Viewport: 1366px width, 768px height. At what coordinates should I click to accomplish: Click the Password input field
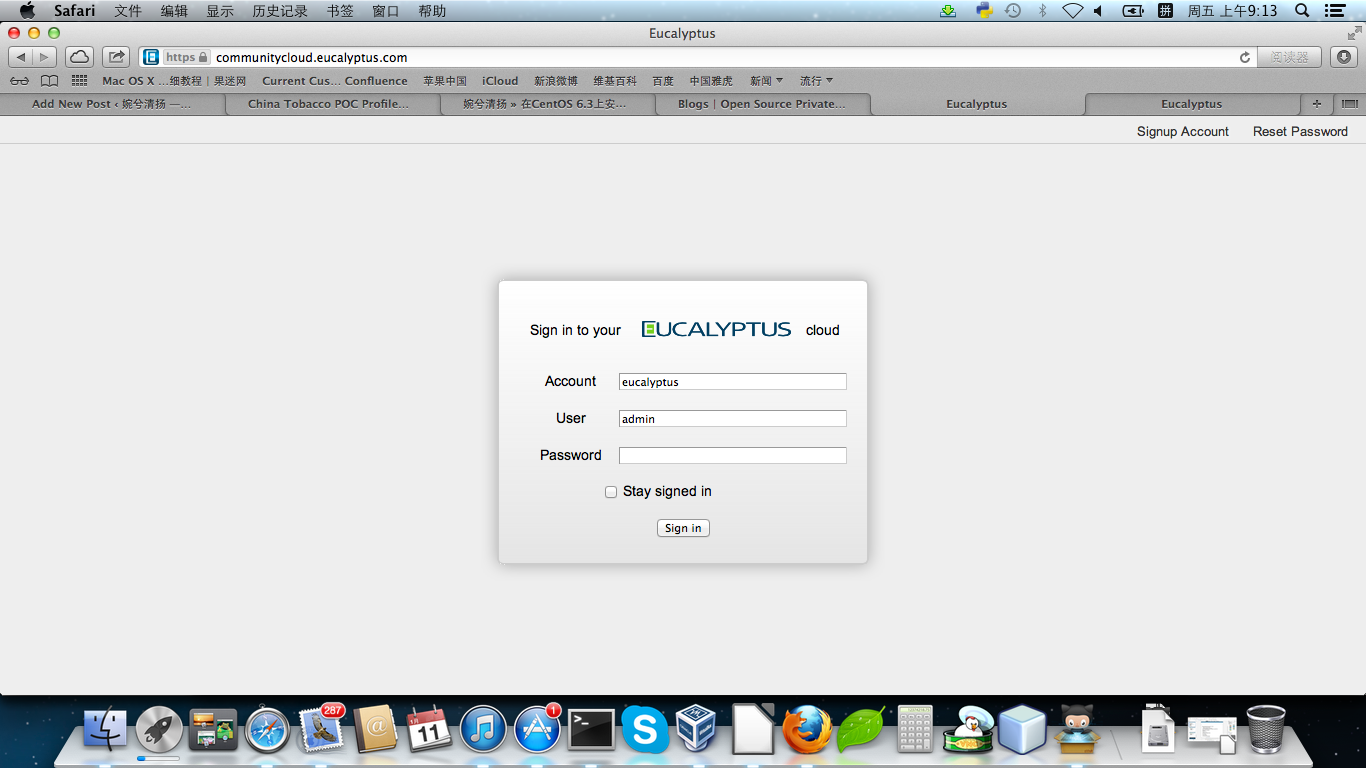733,455
